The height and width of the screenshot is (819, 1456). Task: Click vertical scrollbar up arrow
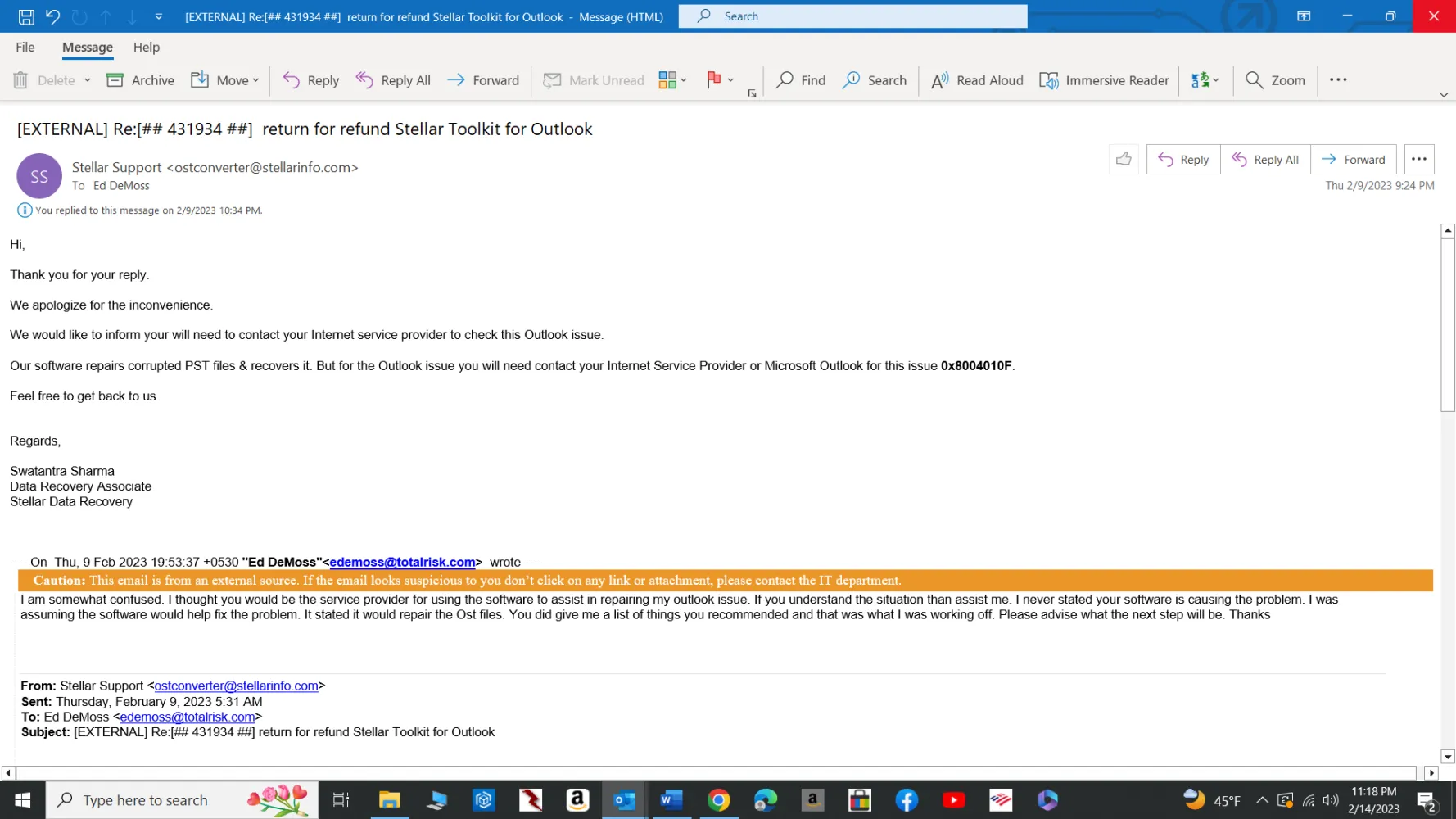tap(1448, 231)
